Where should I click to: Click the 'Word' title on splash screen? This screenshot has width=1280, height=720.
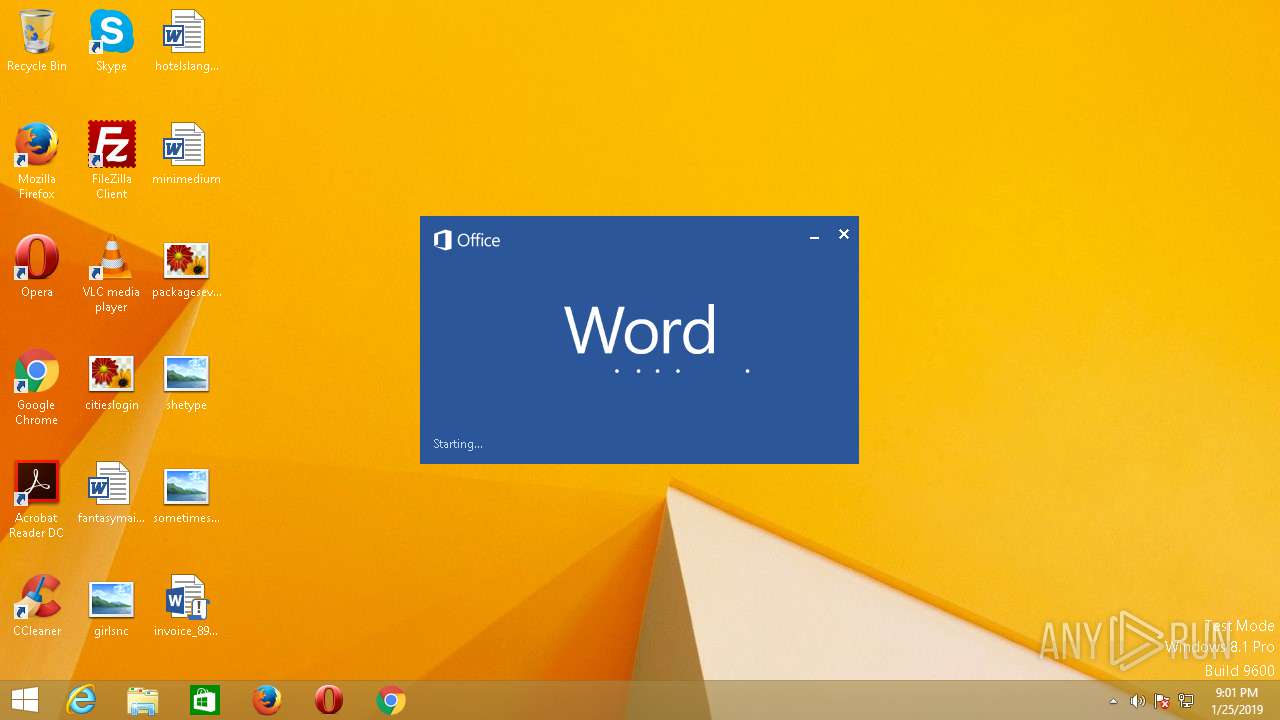tap(640, 330)
